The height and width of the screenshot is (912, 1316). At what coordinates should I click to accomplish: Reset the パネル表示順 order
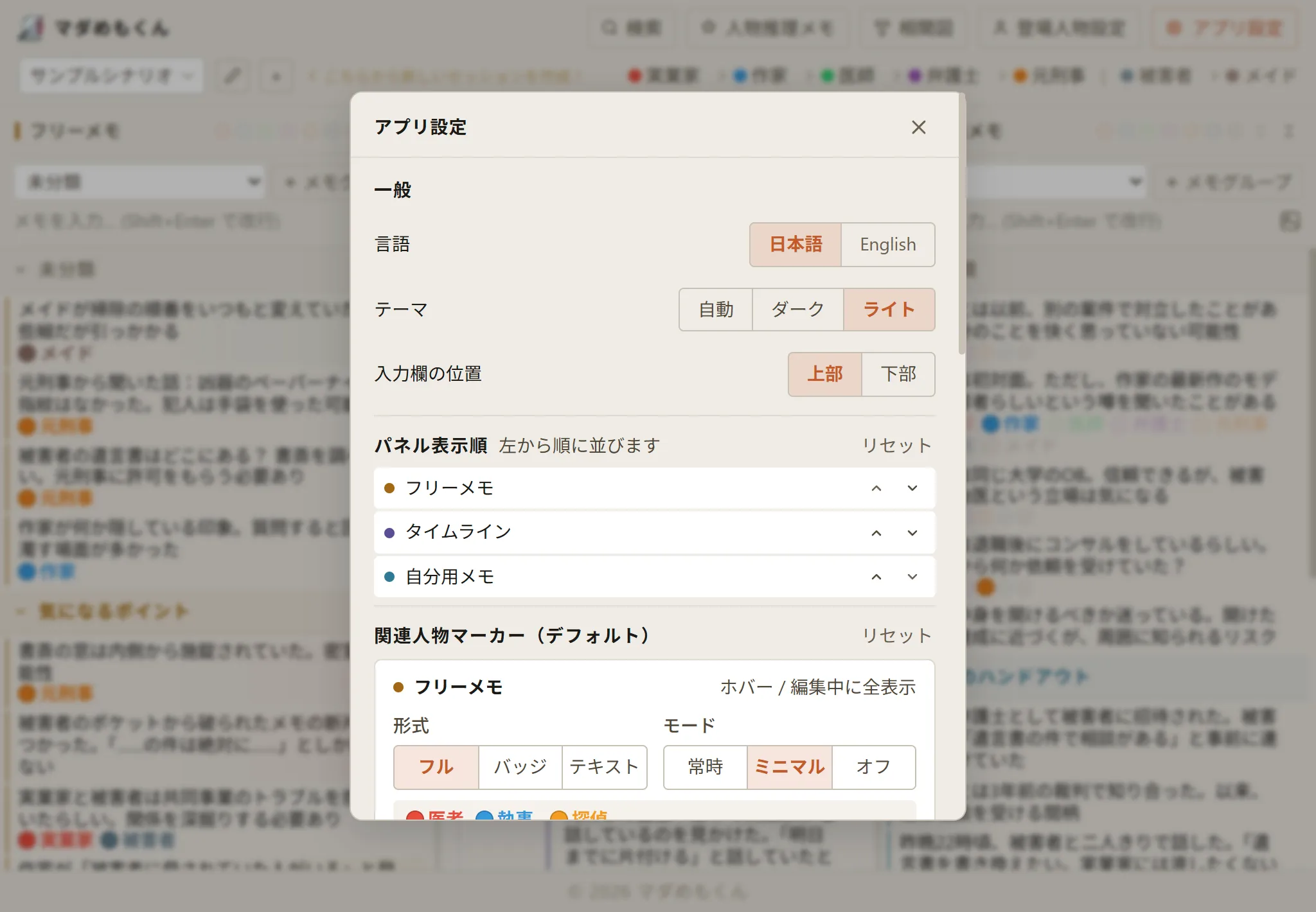[896, 446]
